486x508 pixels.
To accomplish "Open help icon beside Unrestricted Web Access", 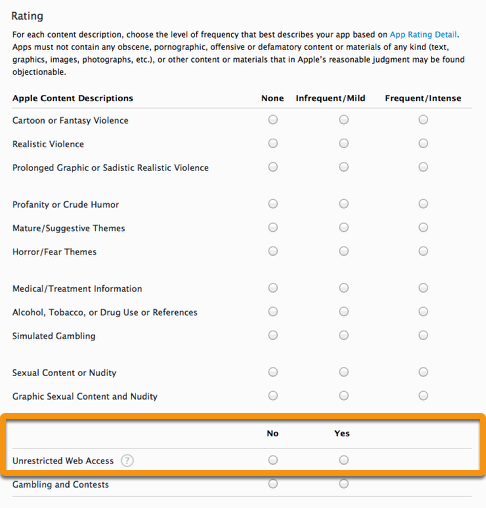I will pyautogui.click(x=127, y=461).
